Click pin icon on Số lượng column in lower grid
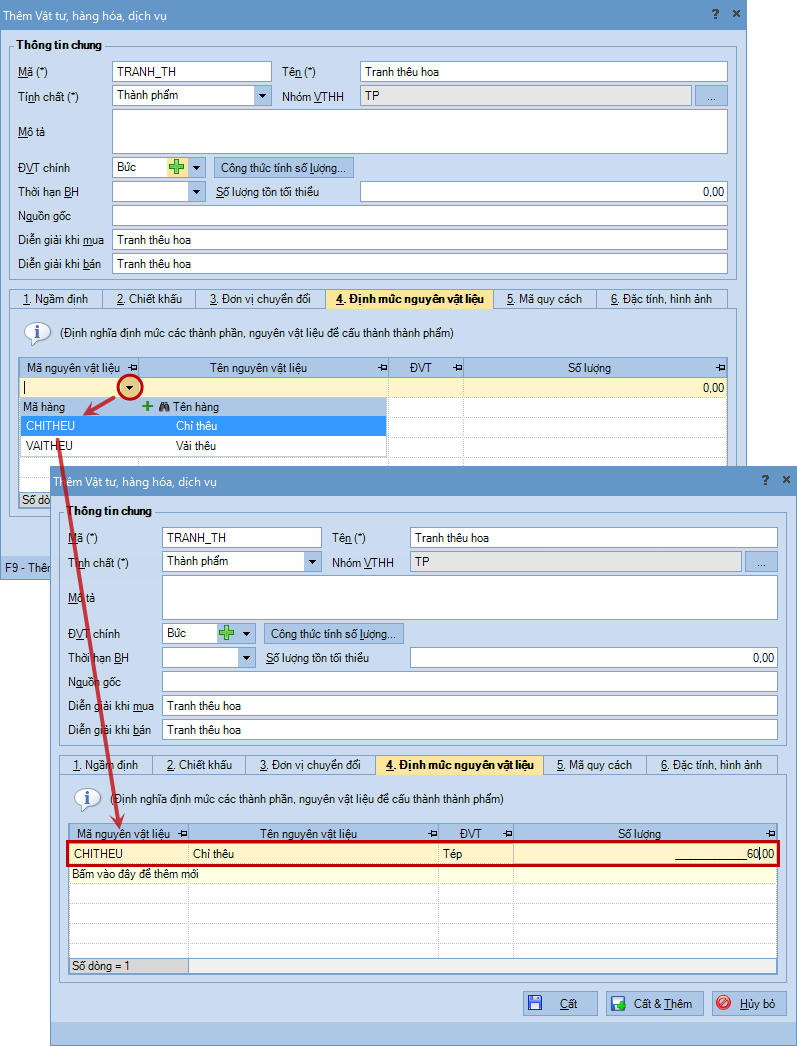The width and height of the screenshot is (797, 1046). (770, 834)
